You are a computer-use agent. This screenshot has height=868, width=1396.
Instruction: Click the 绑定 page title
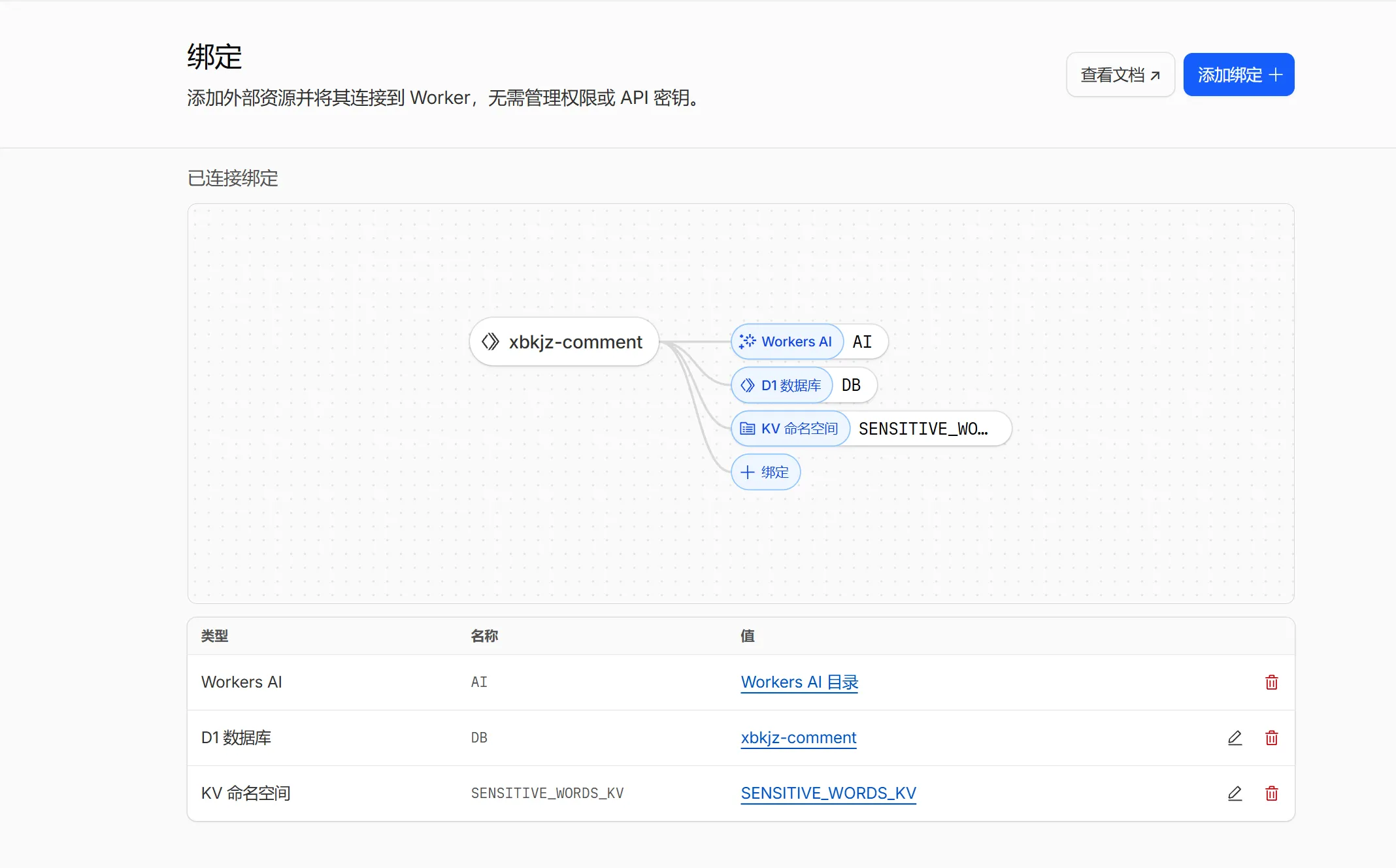point(214,57)
